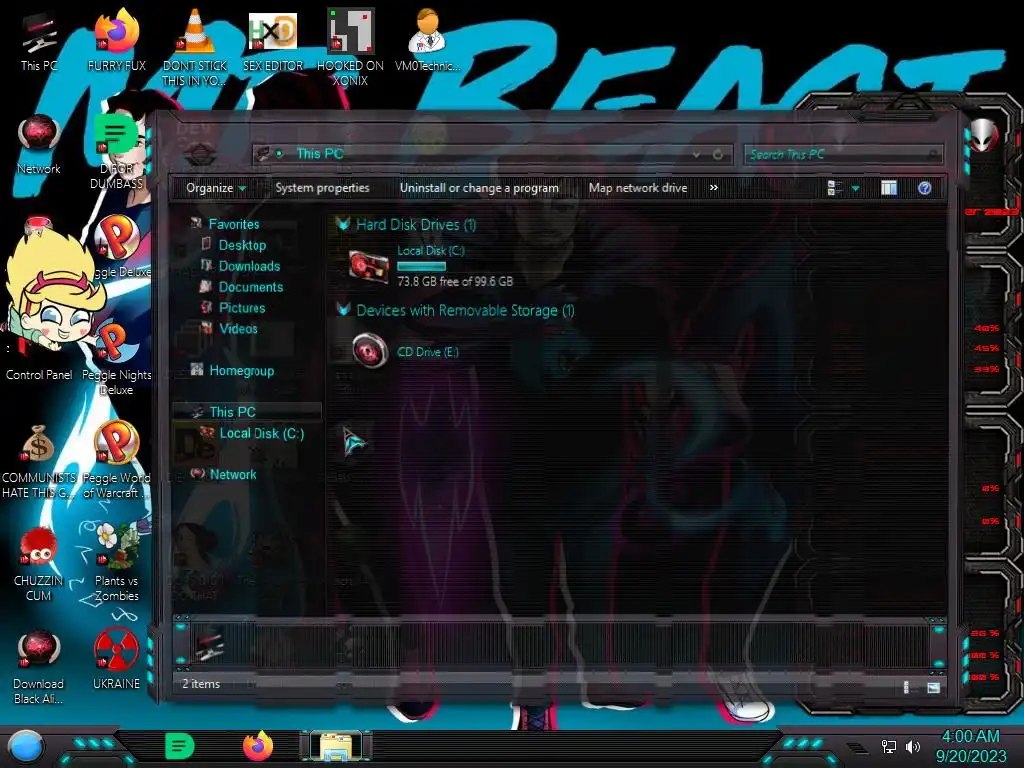The width and height of the screenshot is (1024, 768).
Task: Click System properties in the toolbar
Action: pos(322,187)
